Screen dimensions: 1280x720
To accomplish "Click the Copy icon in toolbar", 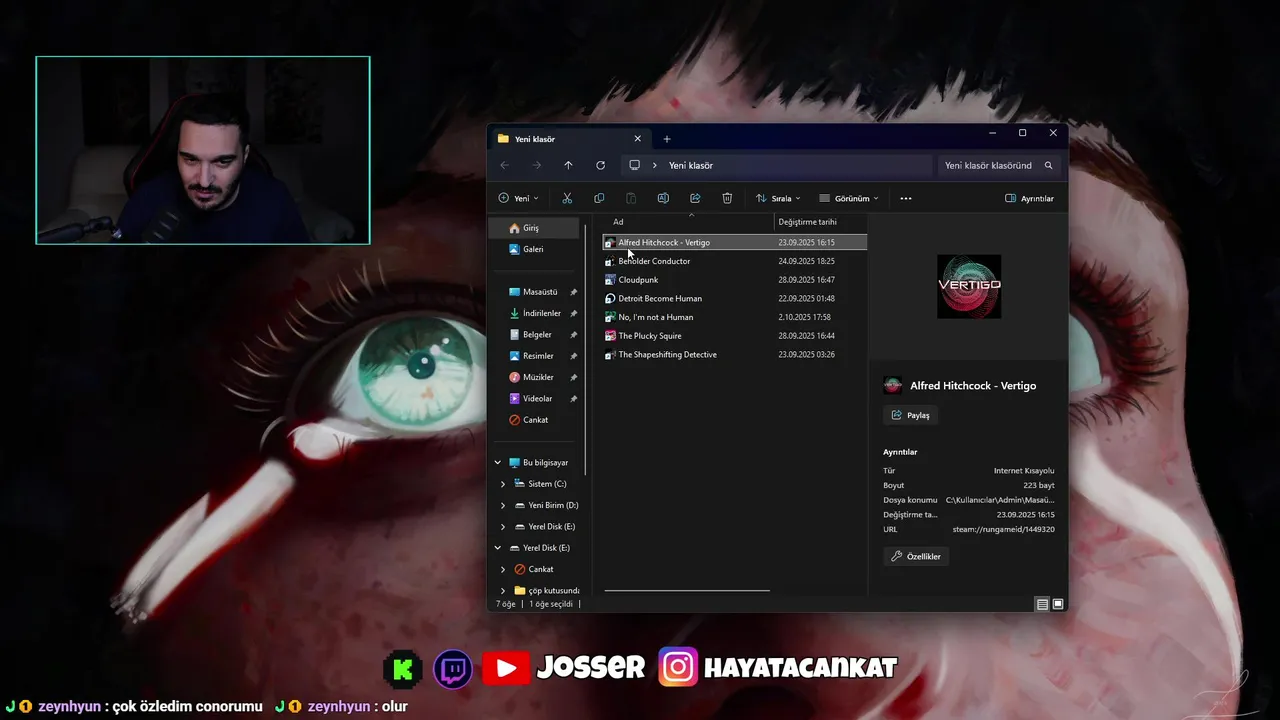I will pos(599,198).
